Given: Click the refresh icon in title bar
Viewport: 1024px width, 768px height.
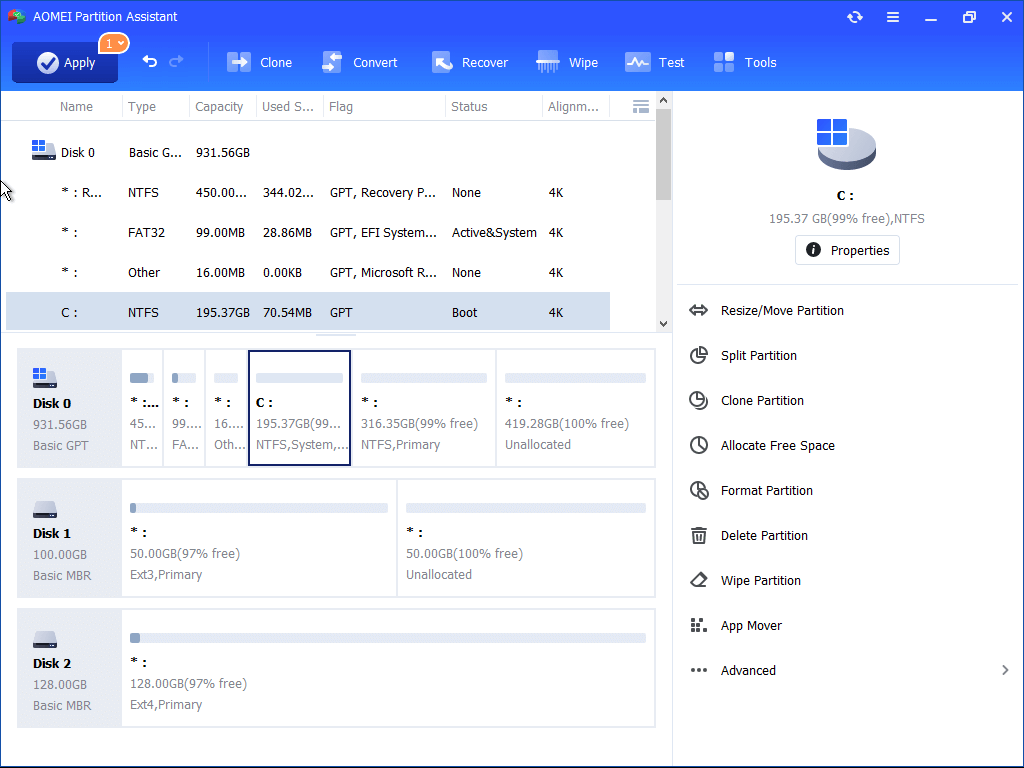Looking at the screenshot, I should pyautogui.click(x=855, y=17).
